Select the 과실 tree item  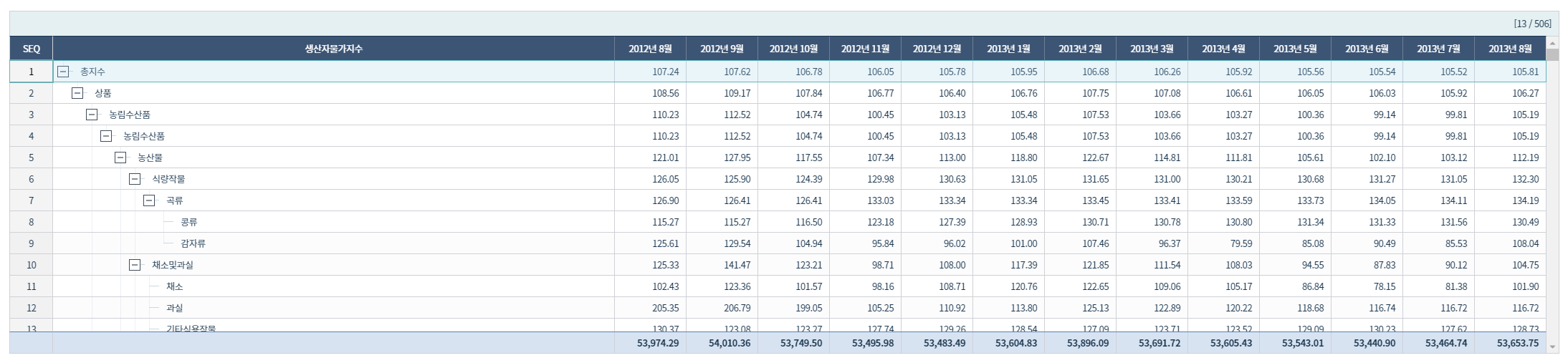175,308
